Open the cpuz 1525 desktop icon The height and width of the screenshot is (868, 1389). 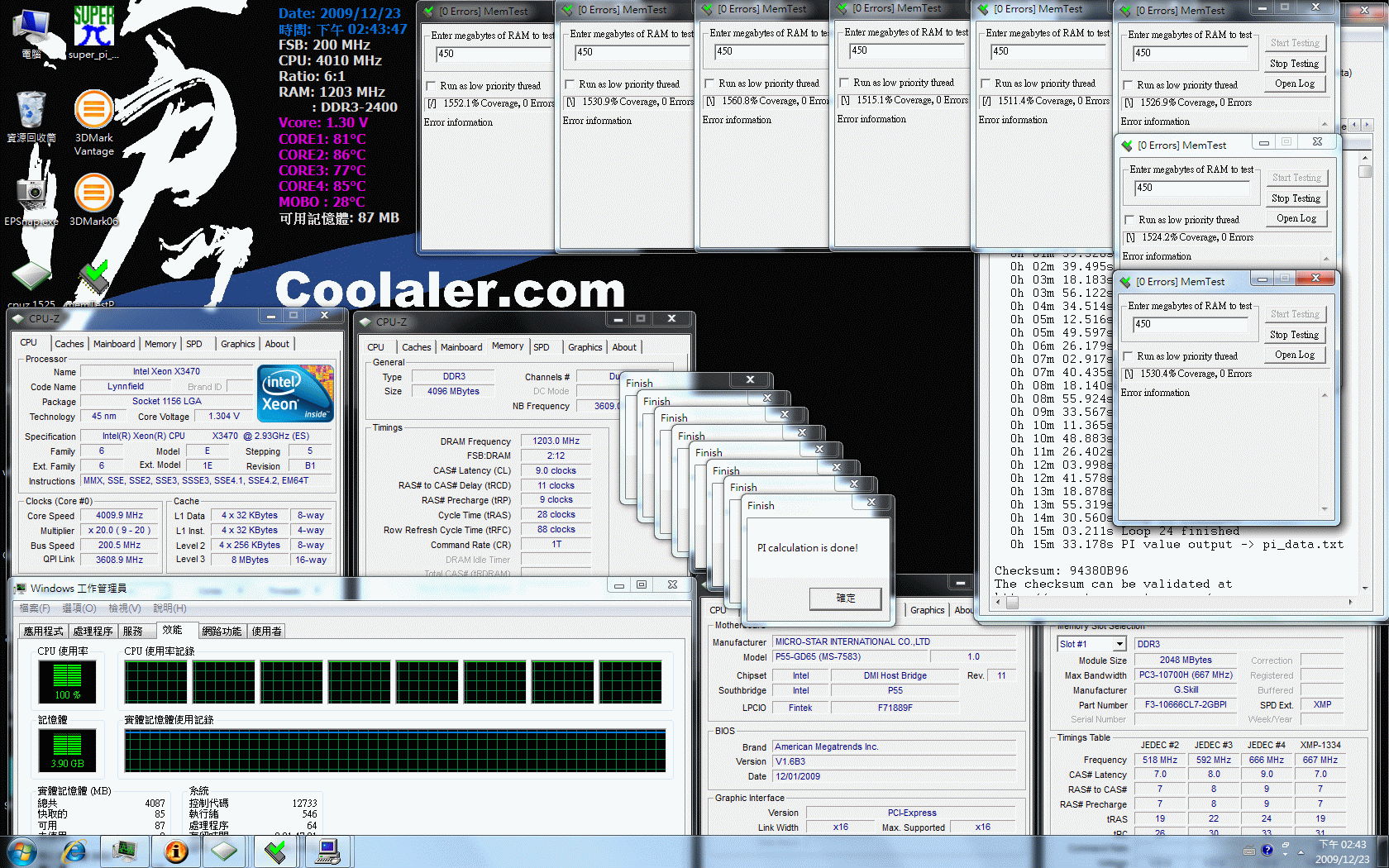(x=31, y=285)
